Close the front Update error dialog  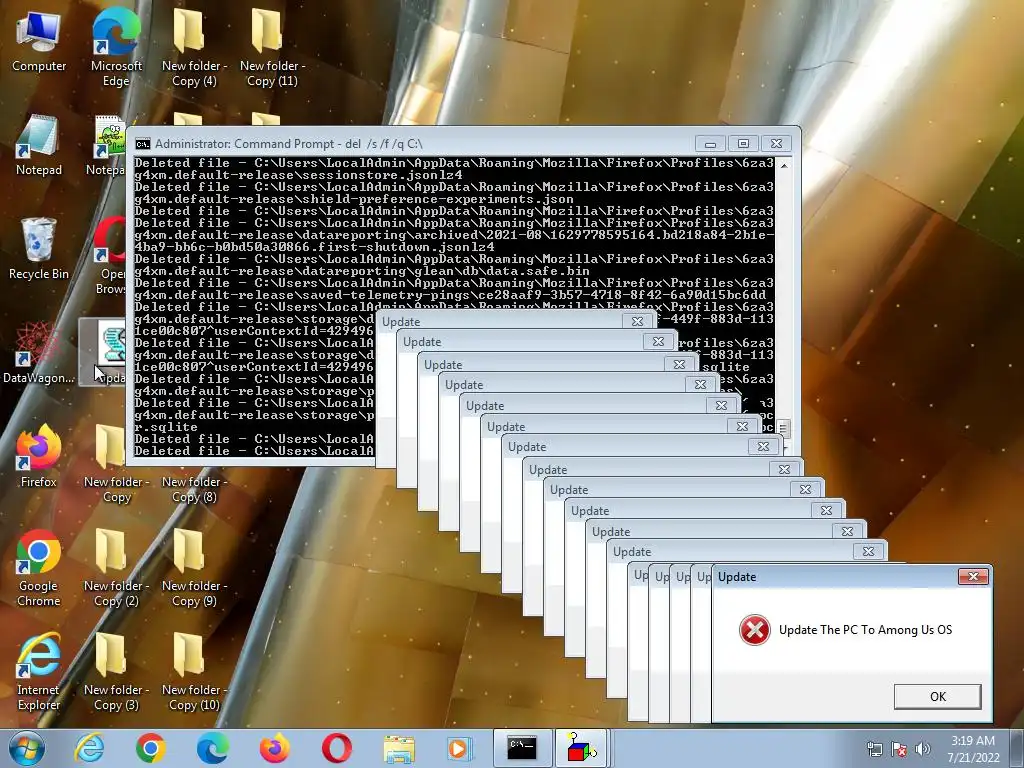tap(973, 577)
